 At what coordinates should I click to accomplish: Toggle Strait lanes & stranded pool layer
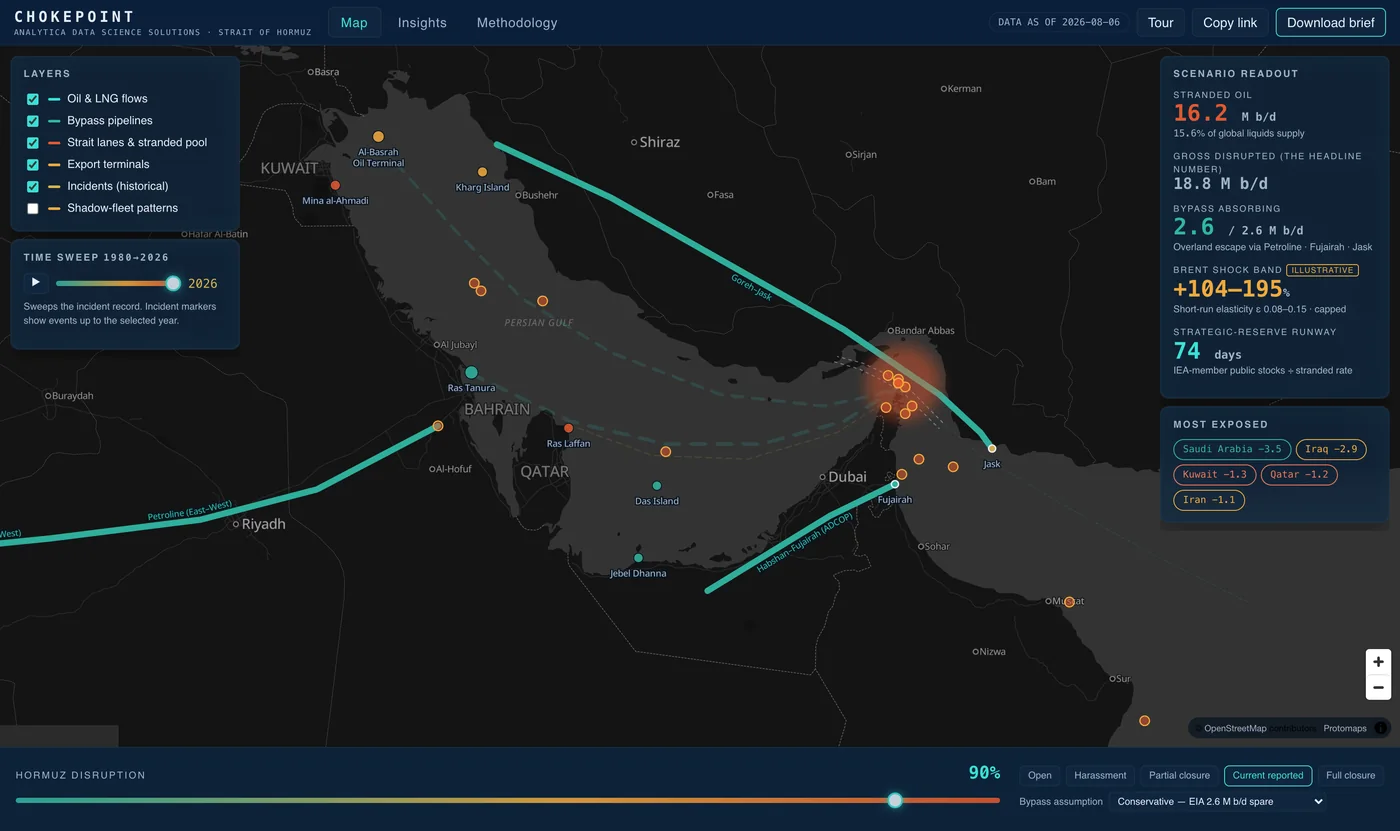pyautogui.click(x=33, y=143)
